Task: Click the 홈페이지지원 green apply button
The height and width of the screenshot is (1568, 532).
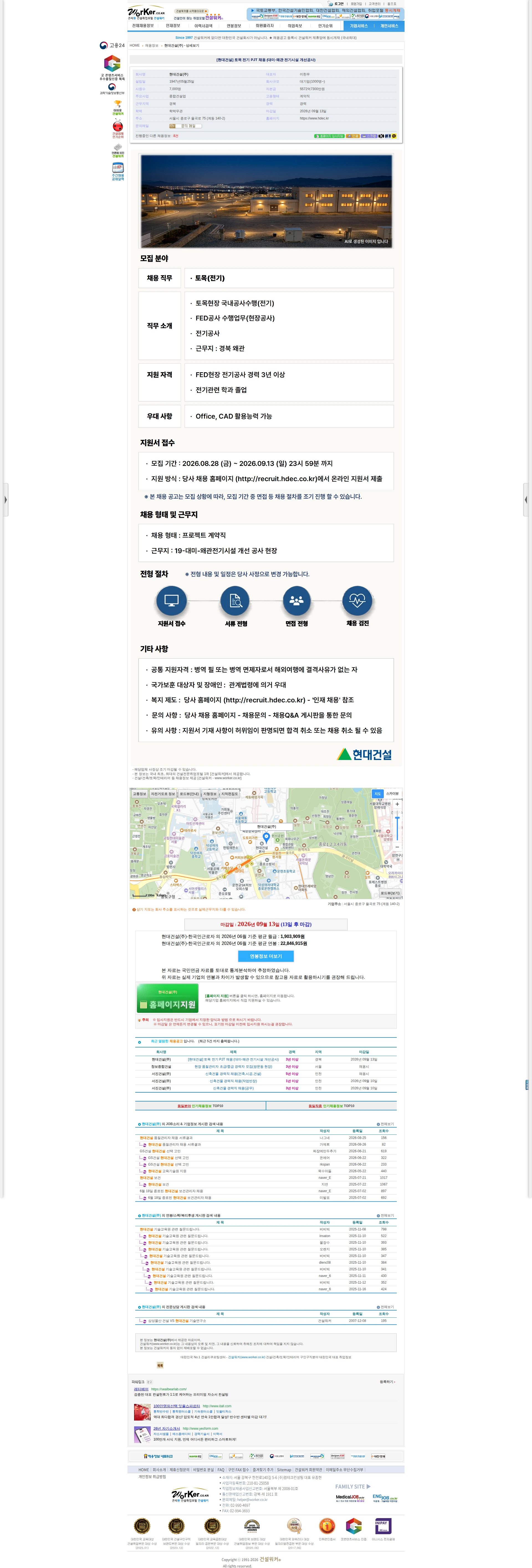Action: (x=167, y=998)
